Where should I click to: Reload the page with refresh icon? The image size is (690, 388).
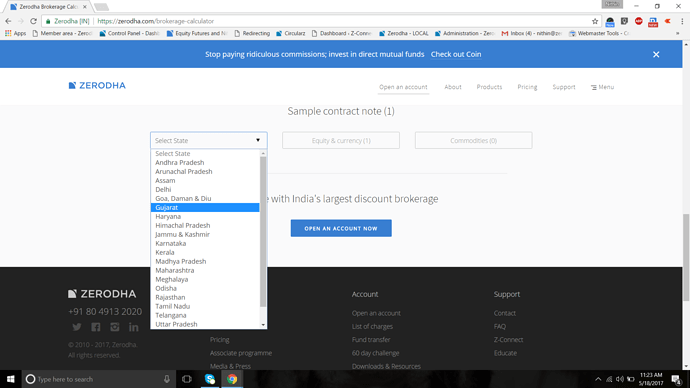pos(33,21)
